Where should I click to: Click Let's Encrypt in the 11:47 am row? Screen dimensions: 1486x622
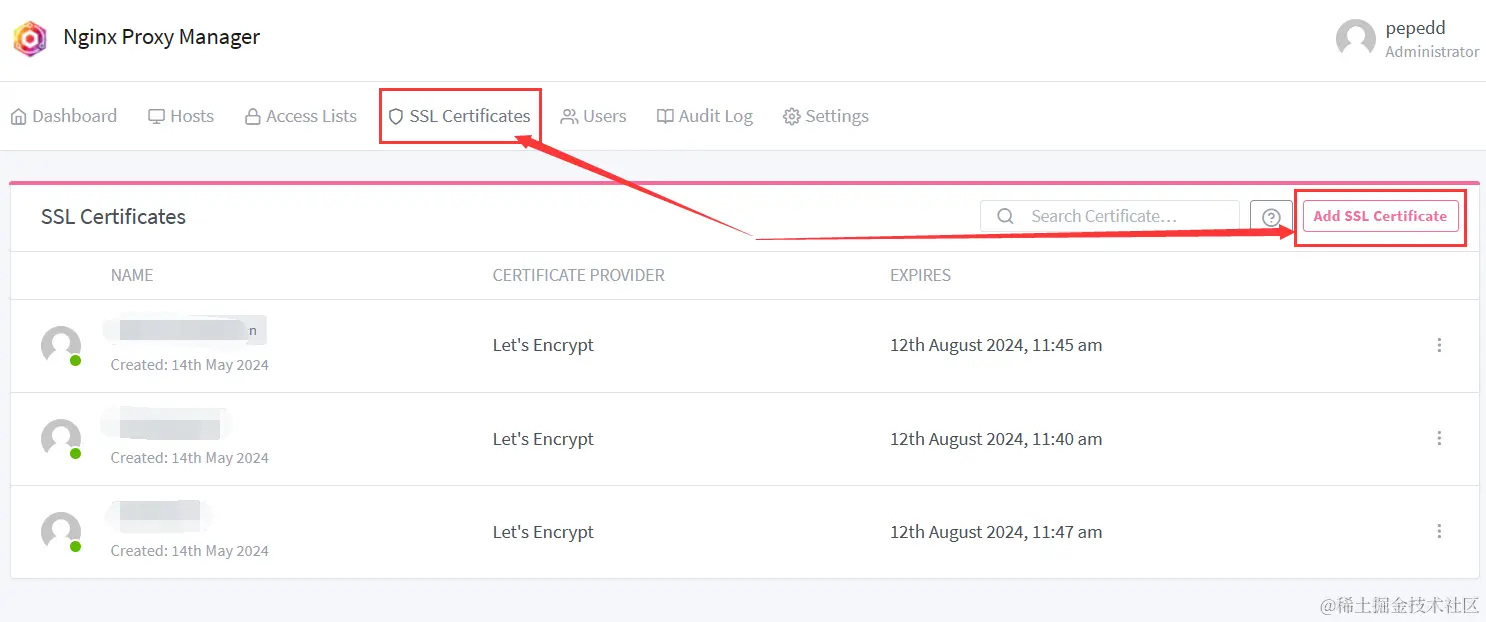pos(543,532)
